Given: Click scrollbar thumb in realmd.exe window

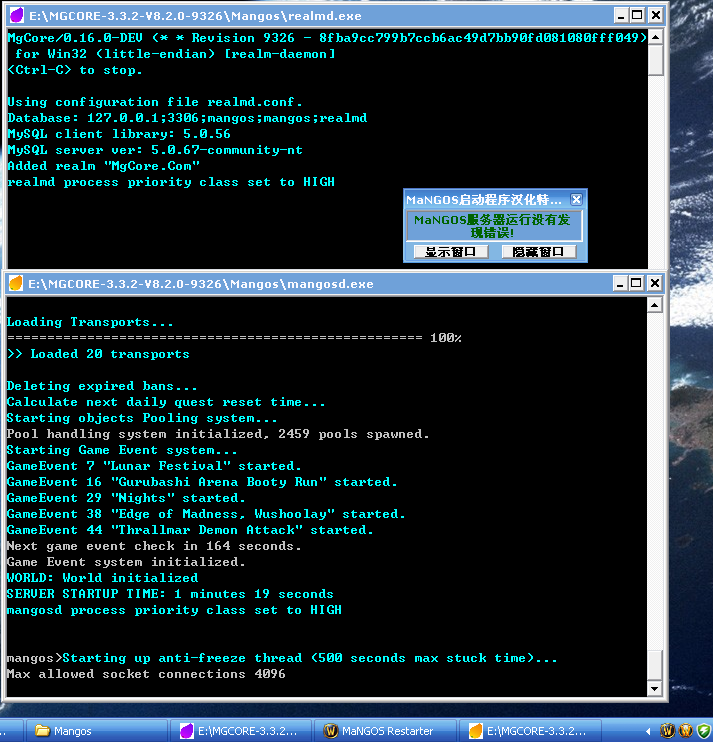Looking at the screenshot, I should click(x=655, y=60).
